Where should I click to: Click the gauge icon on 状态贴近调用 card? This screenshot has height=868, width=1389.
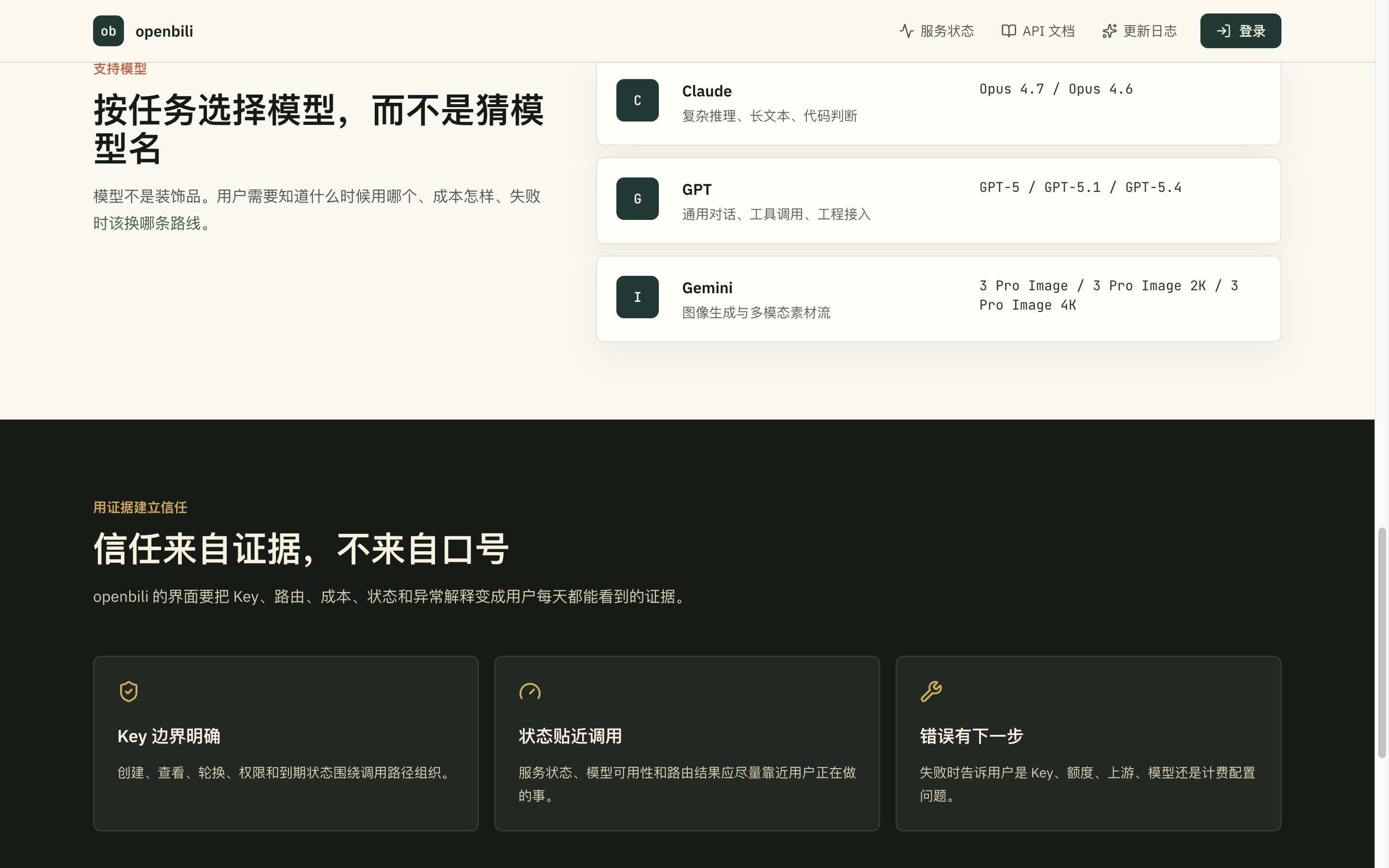(x=530, y=691)
